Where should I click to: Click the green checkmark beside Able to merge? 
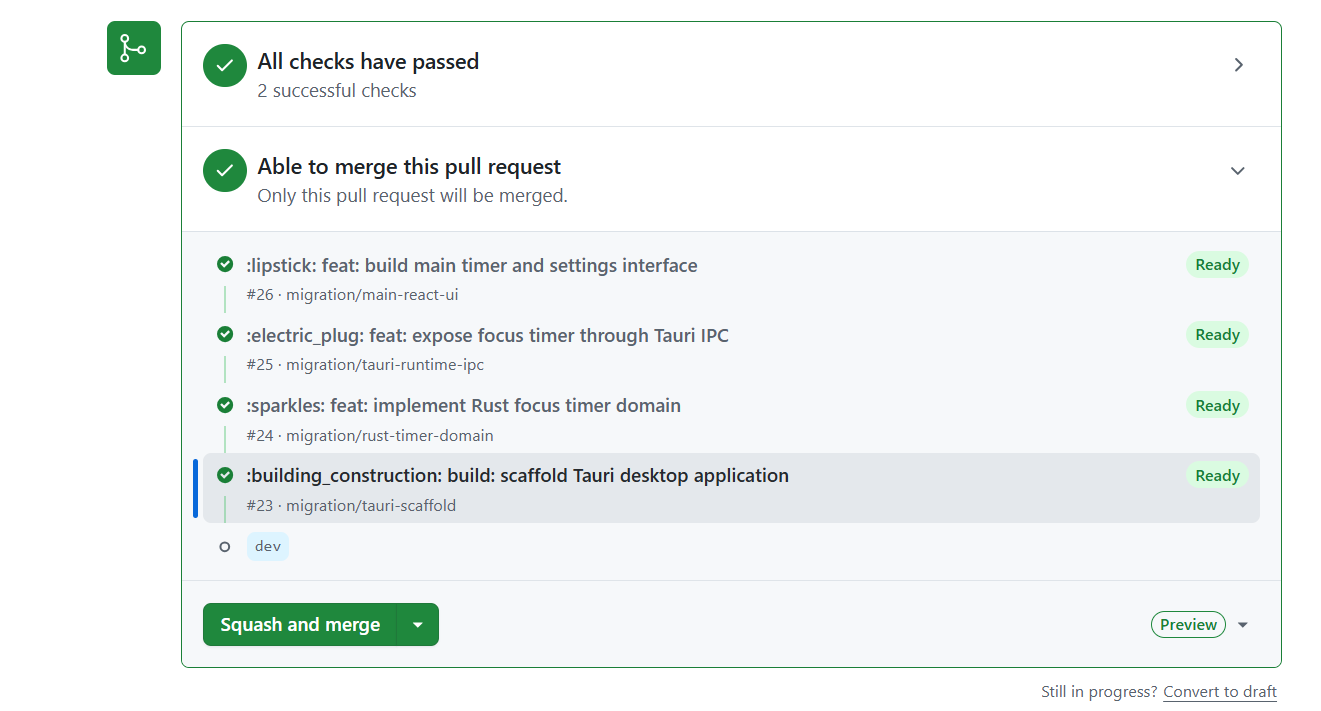pos(225,170)
